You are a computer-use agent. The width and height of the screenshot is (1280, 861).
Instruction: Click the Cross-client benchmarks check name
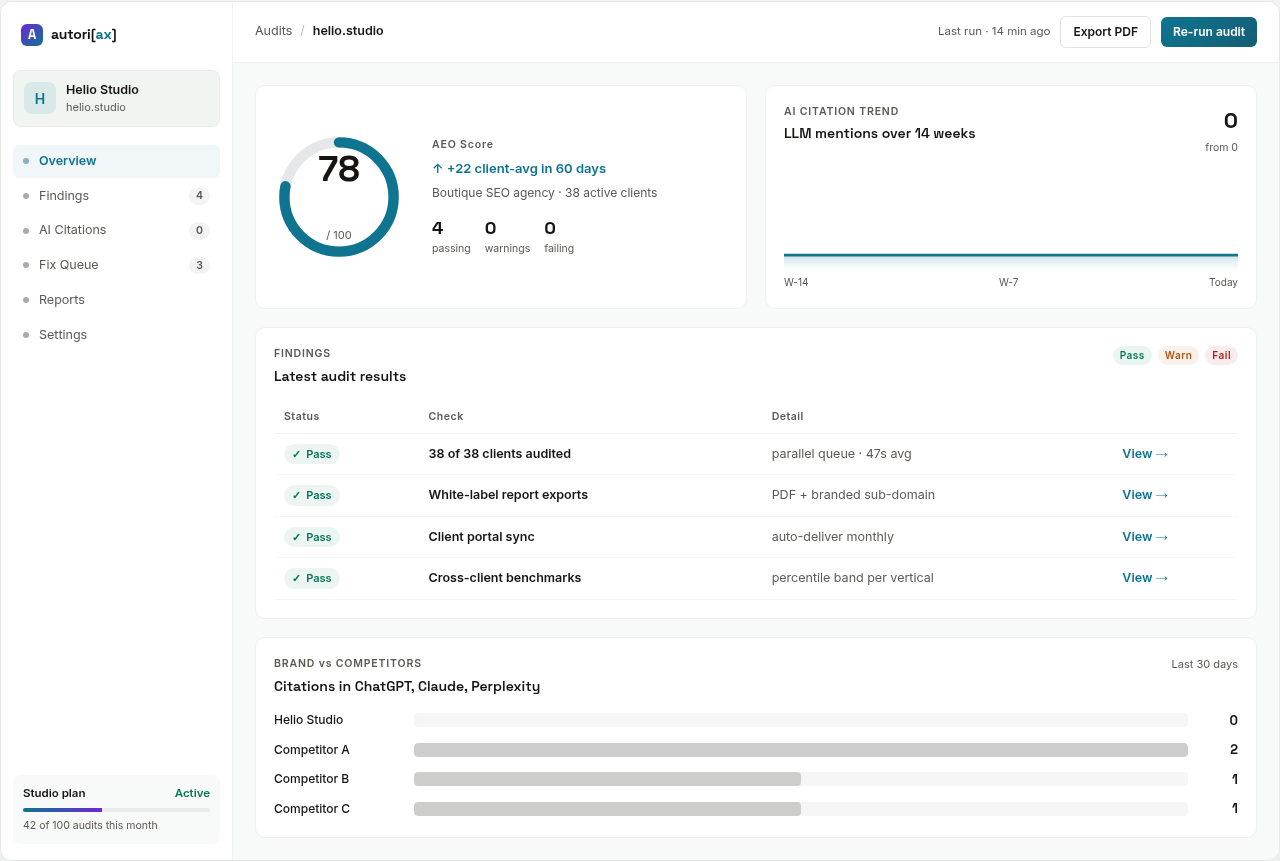505,578
